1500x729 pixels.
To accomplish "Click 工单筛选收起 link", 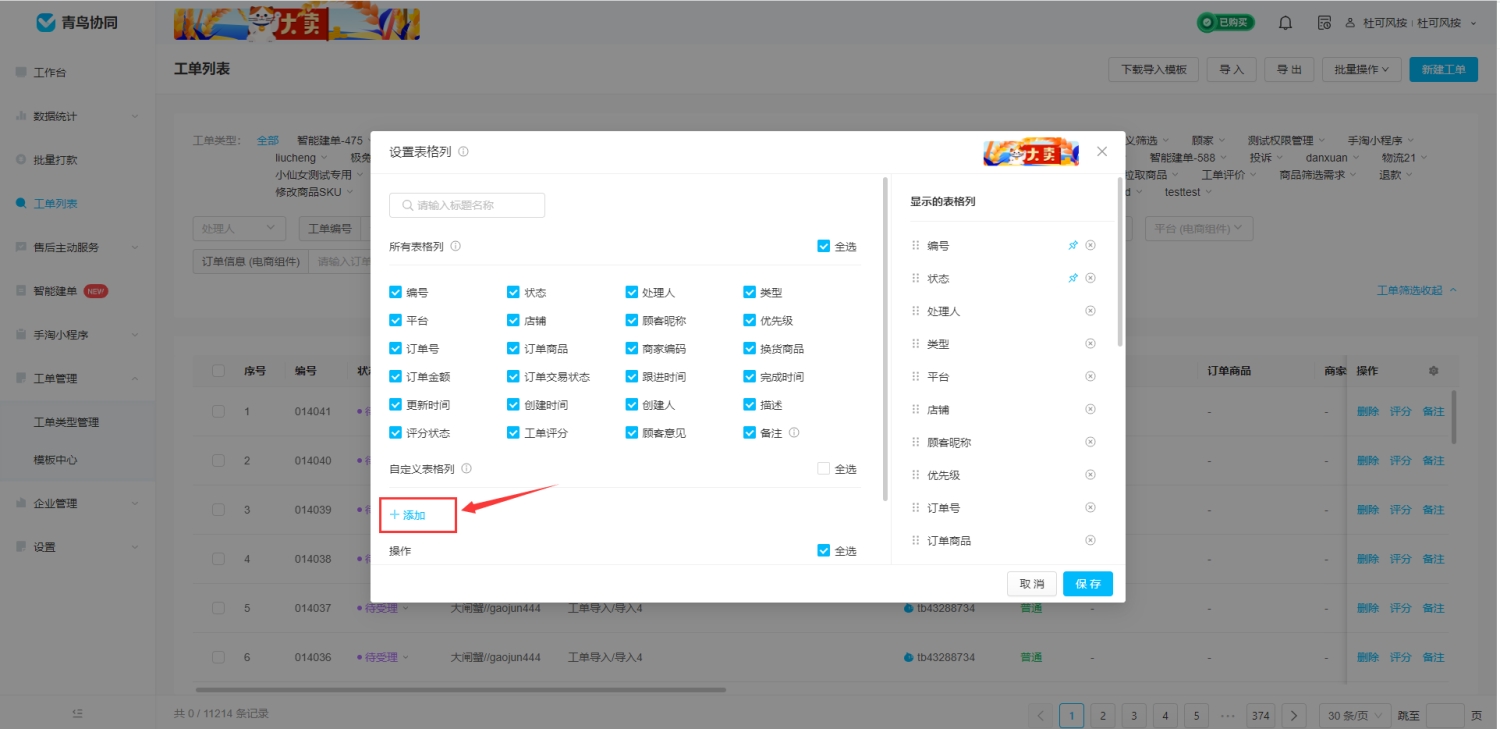I will pyautogui.click(x=1416, y=290).
